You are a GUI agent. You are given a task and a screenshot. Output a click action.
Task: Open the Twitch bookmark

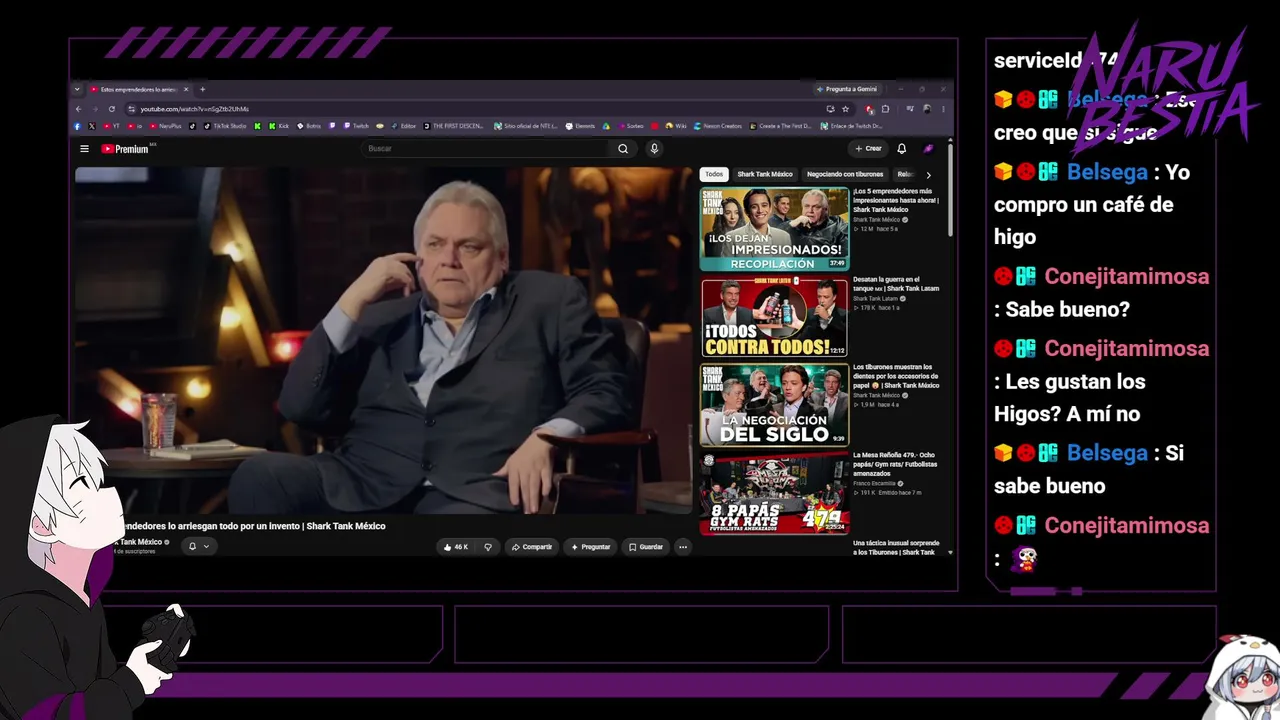(357, 126)
